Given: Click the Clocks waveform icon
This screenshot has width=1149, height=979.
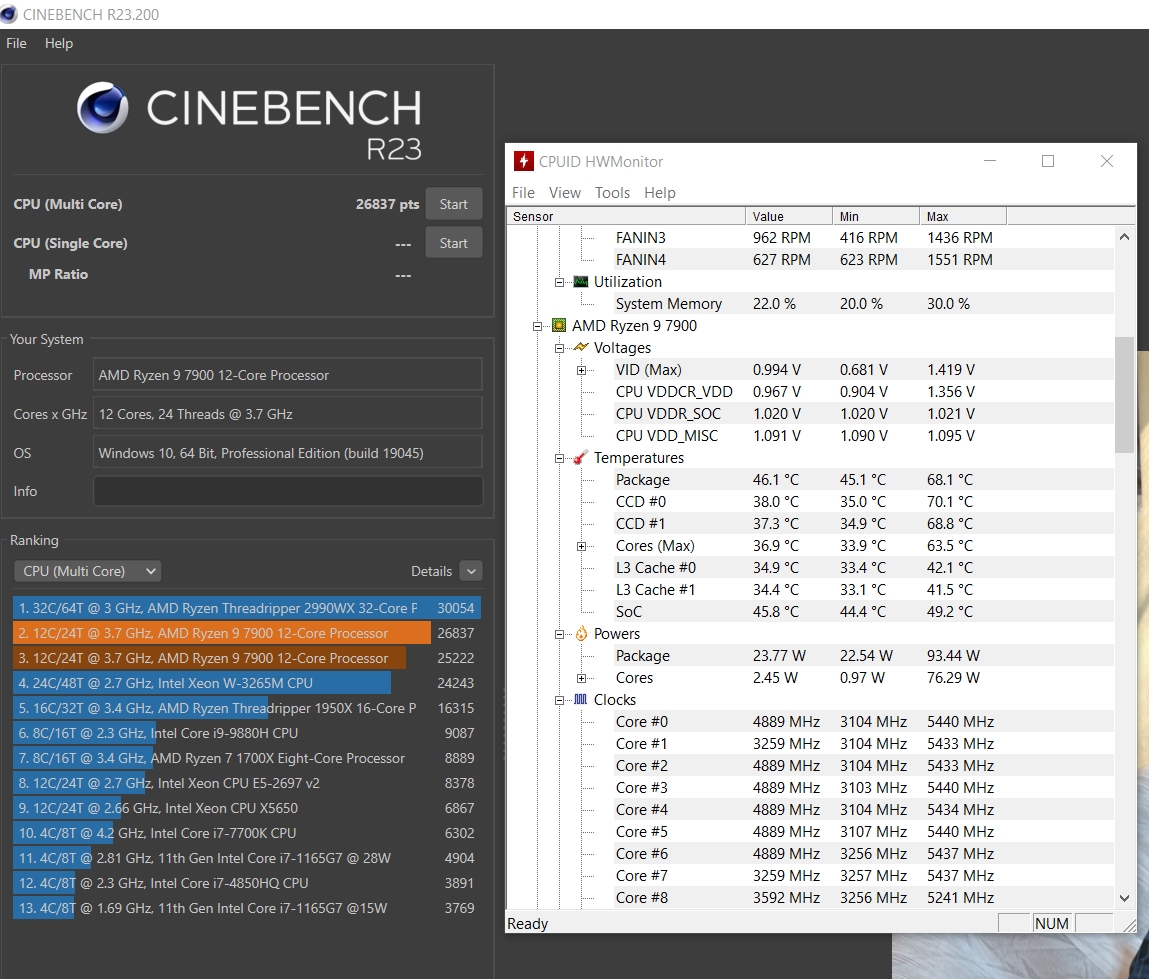Looking at the screenshot, I should [580, 700].
